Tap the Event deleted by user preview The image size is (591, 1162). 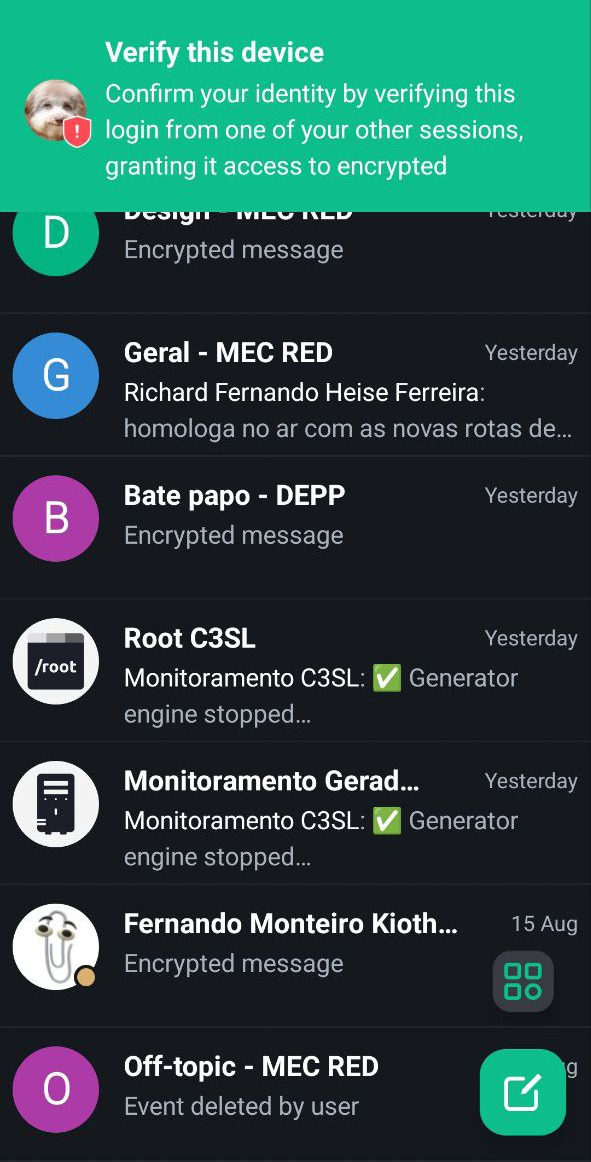[x=241, y=1106]
